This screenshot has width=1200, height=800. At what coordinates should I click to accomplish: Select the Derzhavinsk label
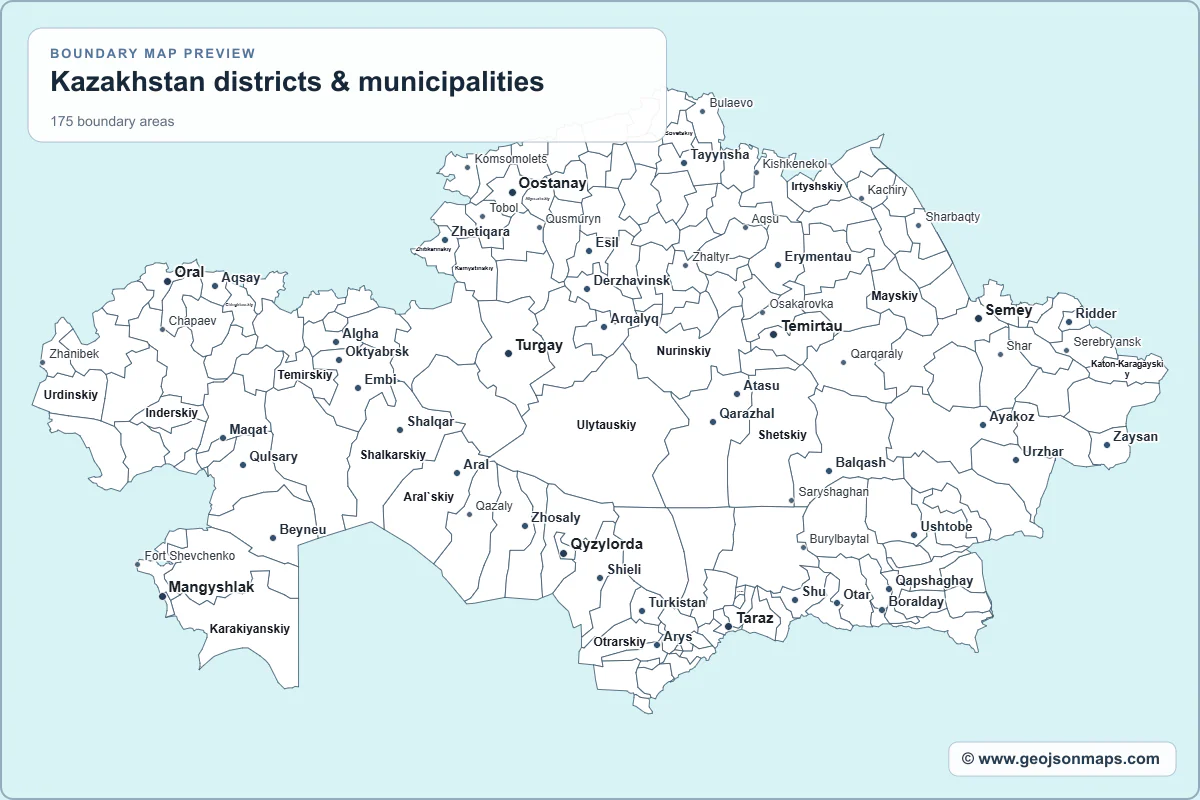pyautogui.click(x=631, y=281)
